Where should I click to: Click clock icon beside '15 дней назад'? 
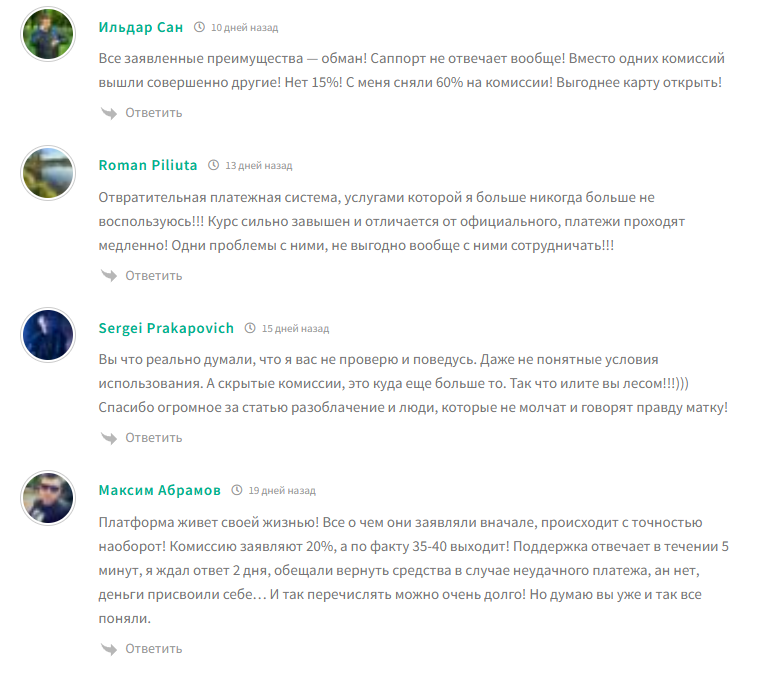coord(250,328)
